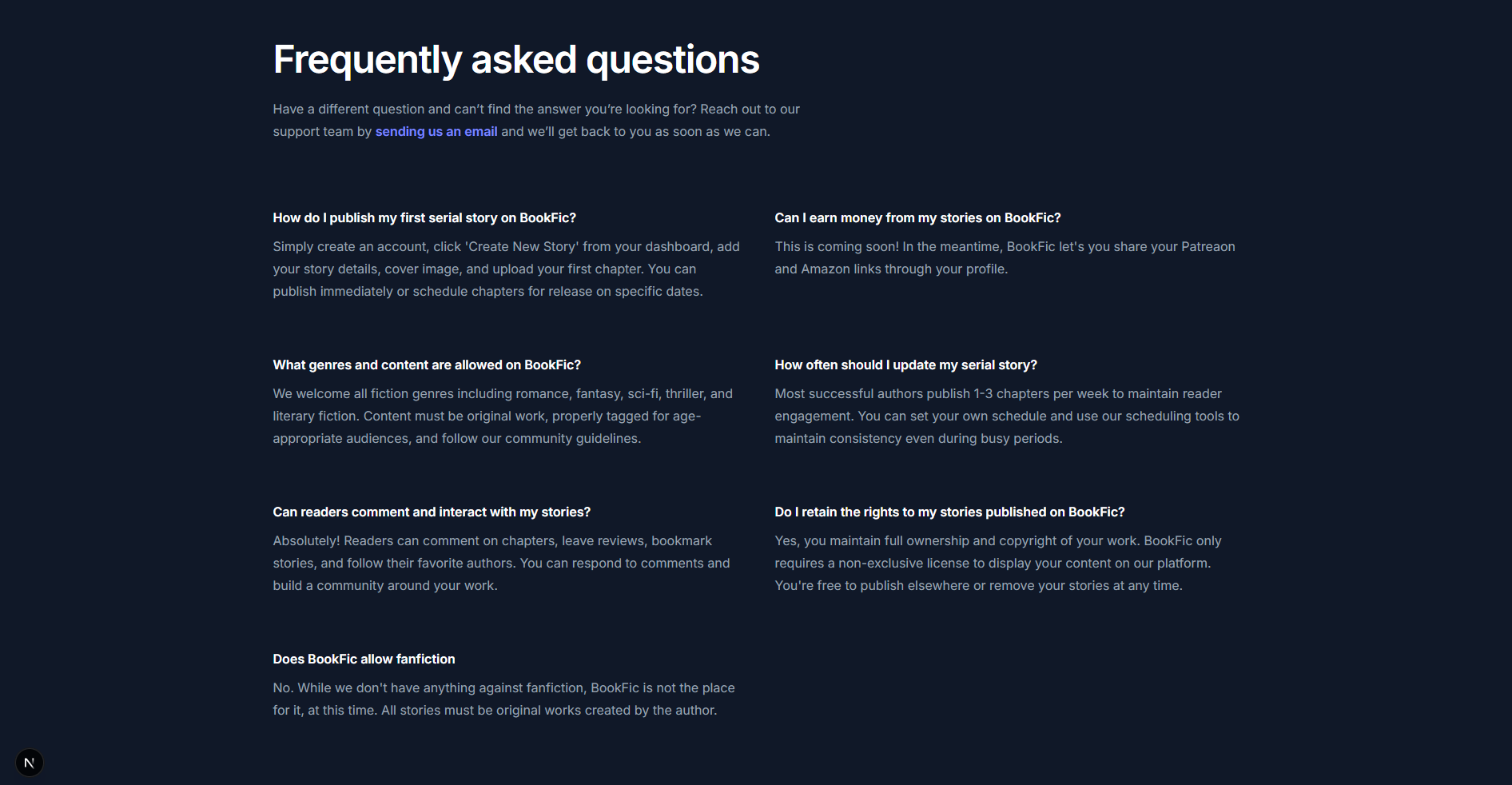Click the answer listing allowed fiction genres
Image resolution: width=1512 pixels, height=785 pixels.
tap(502, 416)
